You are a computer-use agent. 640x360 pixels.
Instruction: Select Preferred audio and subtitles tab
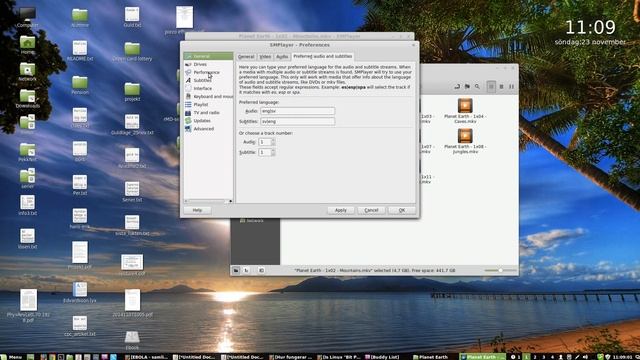pyautogui.click(x=322, y=56)
